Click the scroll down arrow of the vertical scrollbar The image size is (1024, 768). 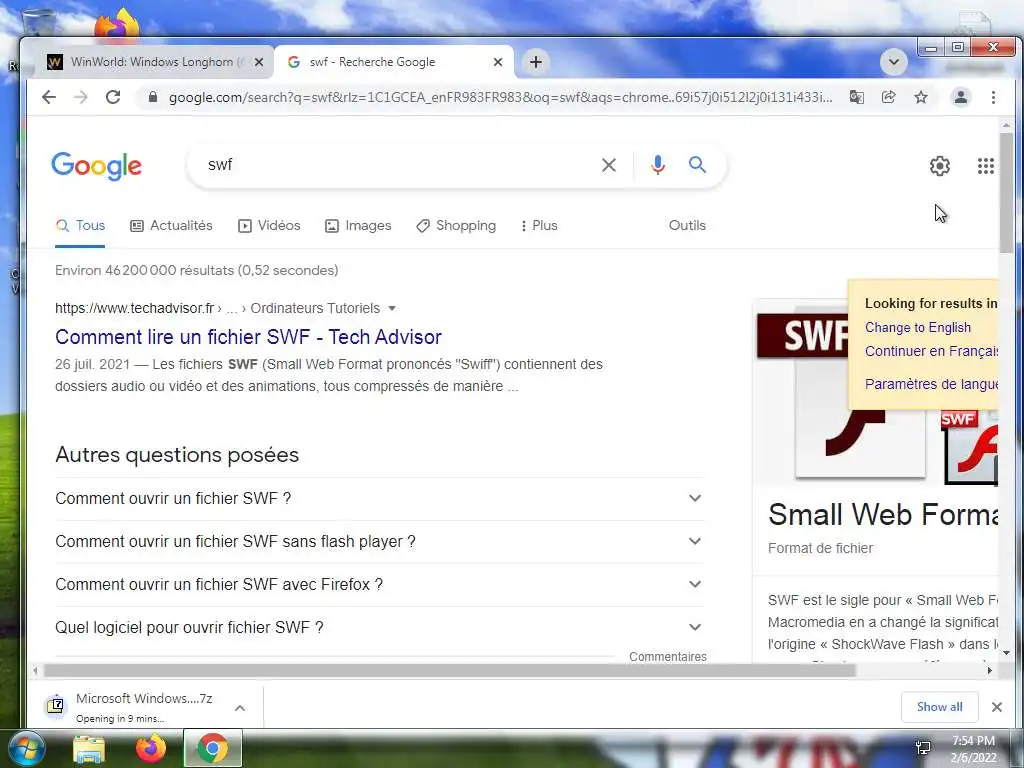point(1006,652)
